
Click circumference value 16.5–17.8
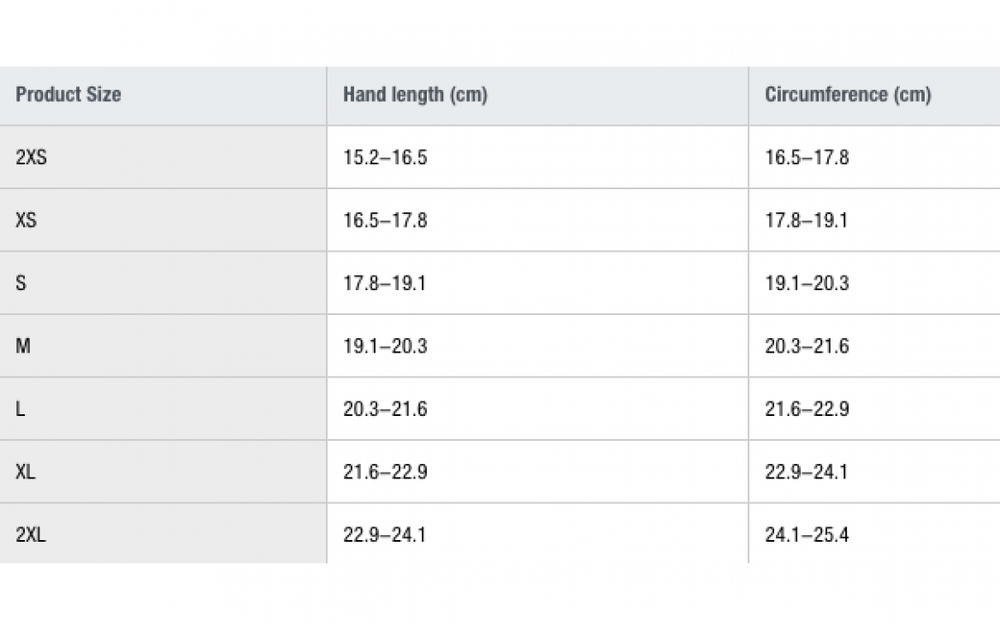807,157
